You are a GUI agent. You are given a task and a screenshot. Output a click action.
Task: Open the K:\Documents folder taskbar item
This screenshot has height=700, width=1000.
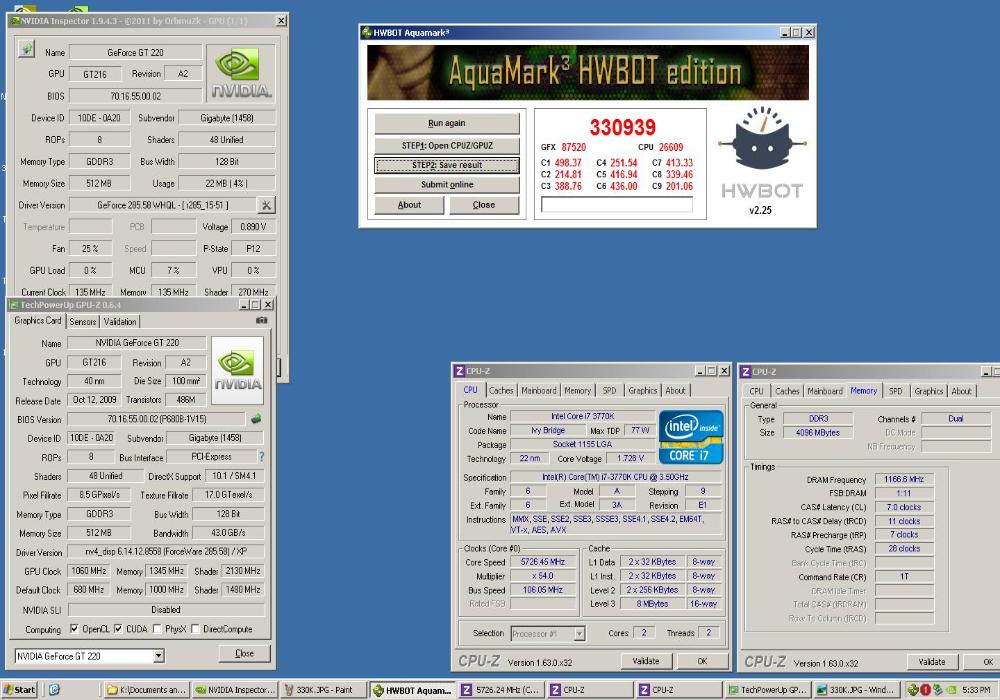coord(146,689)
